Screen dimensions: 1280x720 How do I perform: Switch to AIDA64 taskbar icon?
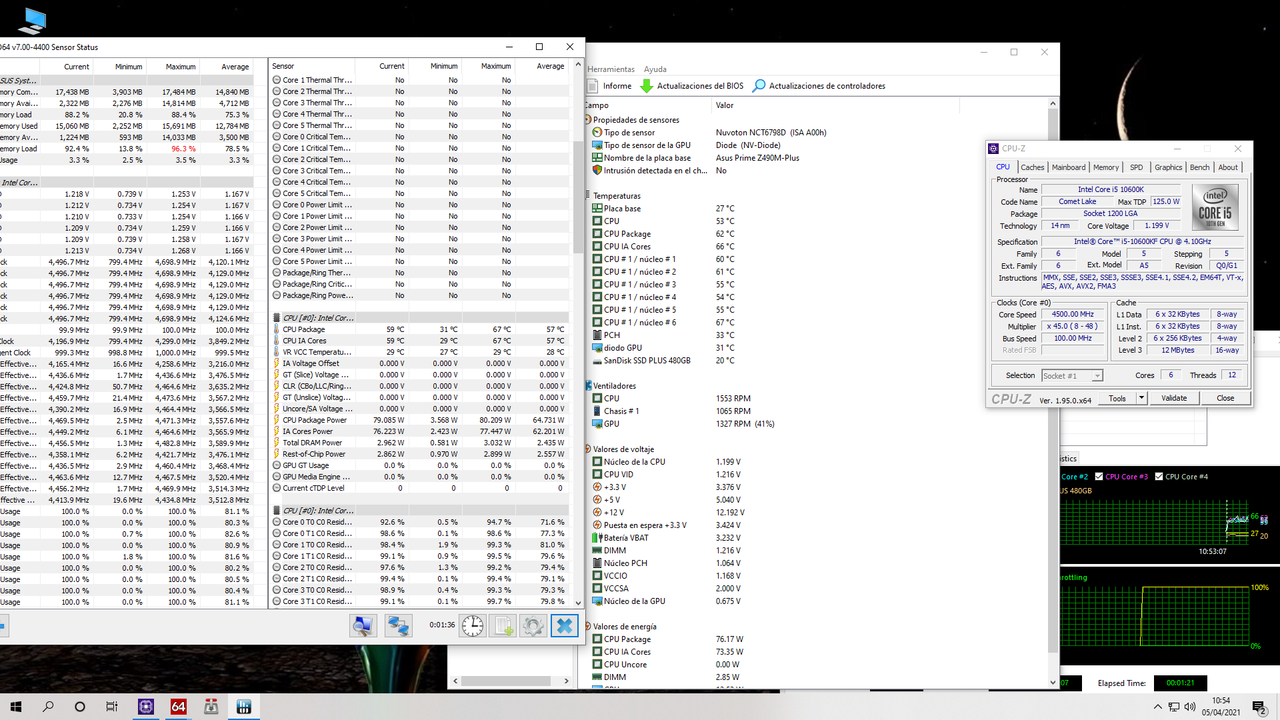[179, 706]
